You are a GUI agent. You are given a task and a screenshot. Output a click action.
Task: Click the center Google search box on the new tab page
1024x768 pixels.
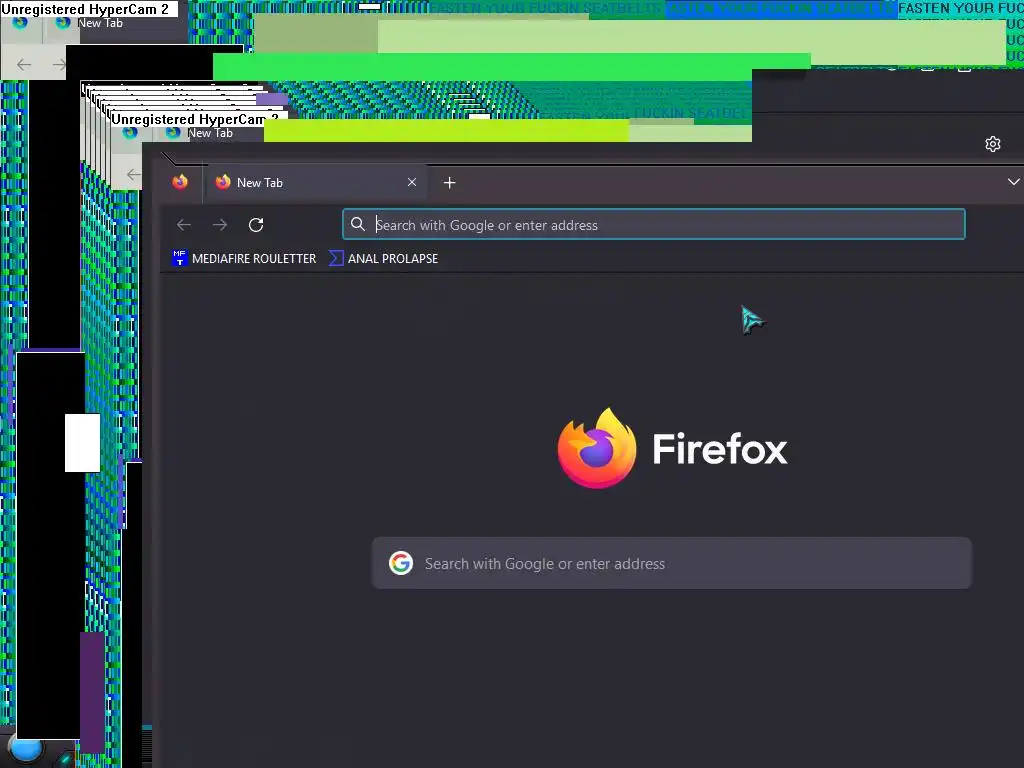click(x=672, y=564)
